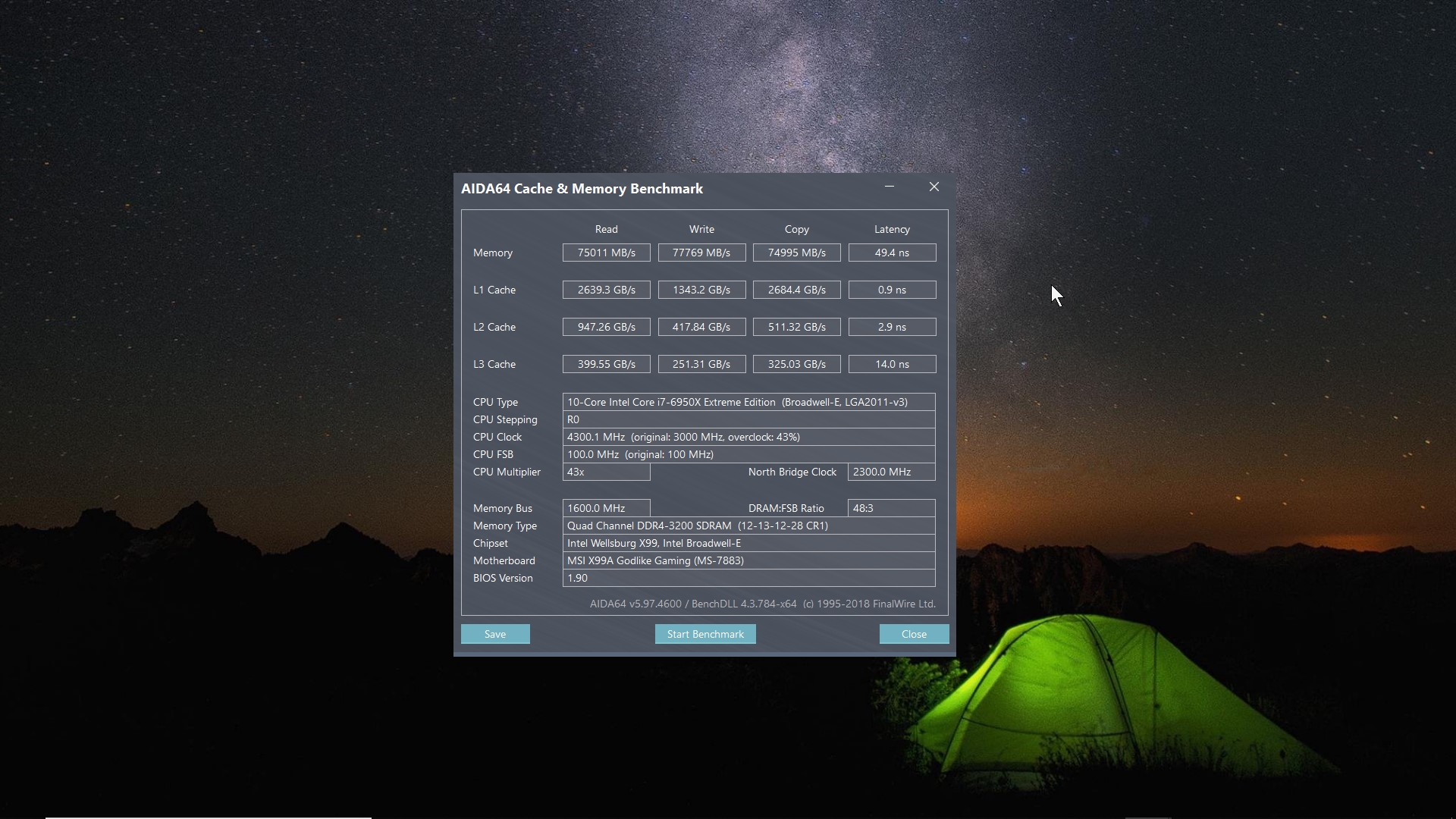Click Start Benchmark button

(x=705, y=634)
